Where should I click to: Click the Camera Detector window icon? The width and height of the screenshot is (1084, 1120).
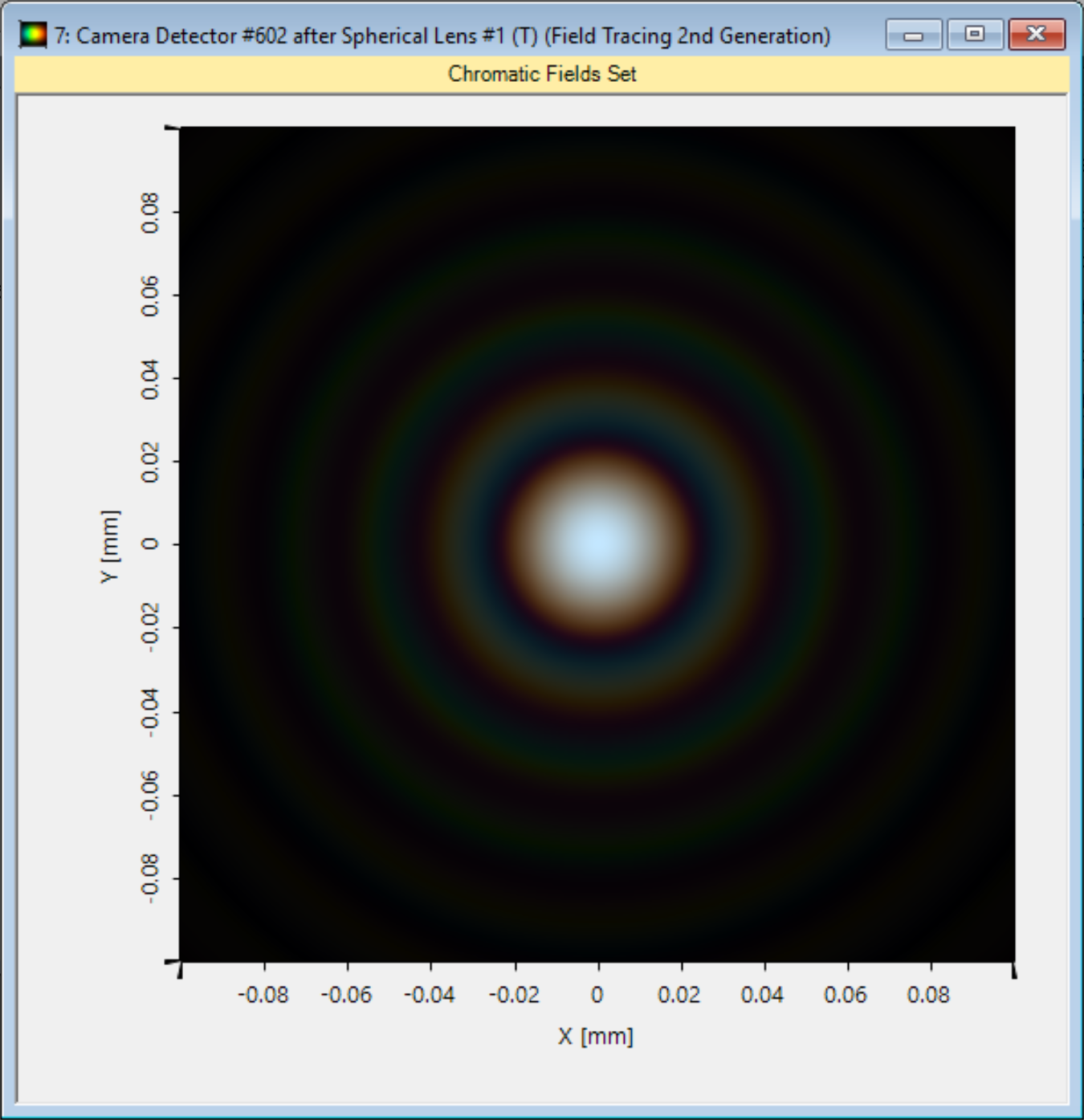33,35
